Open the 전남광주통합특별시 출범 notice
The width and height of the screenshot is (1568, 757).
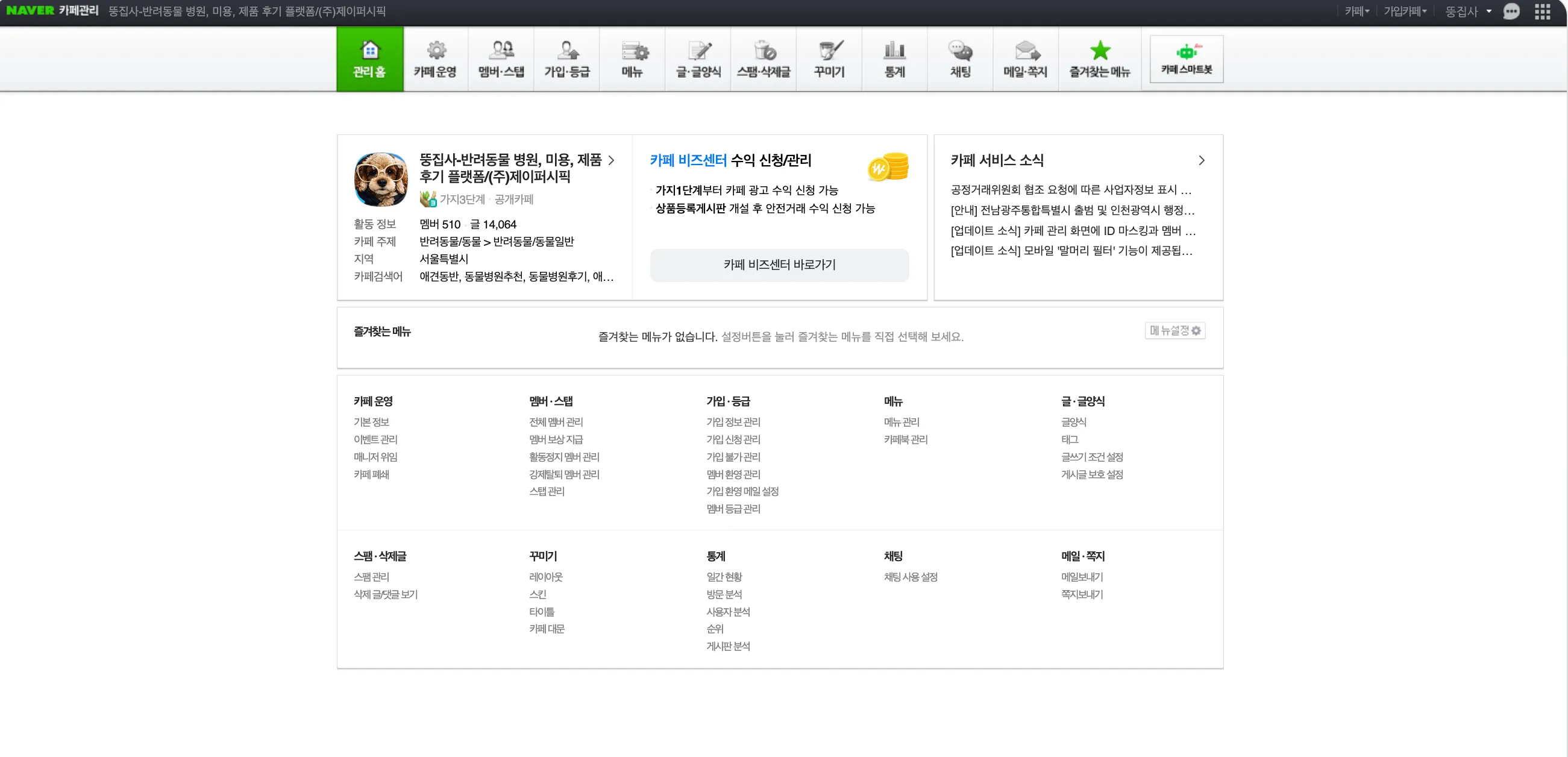[1073, 210]
